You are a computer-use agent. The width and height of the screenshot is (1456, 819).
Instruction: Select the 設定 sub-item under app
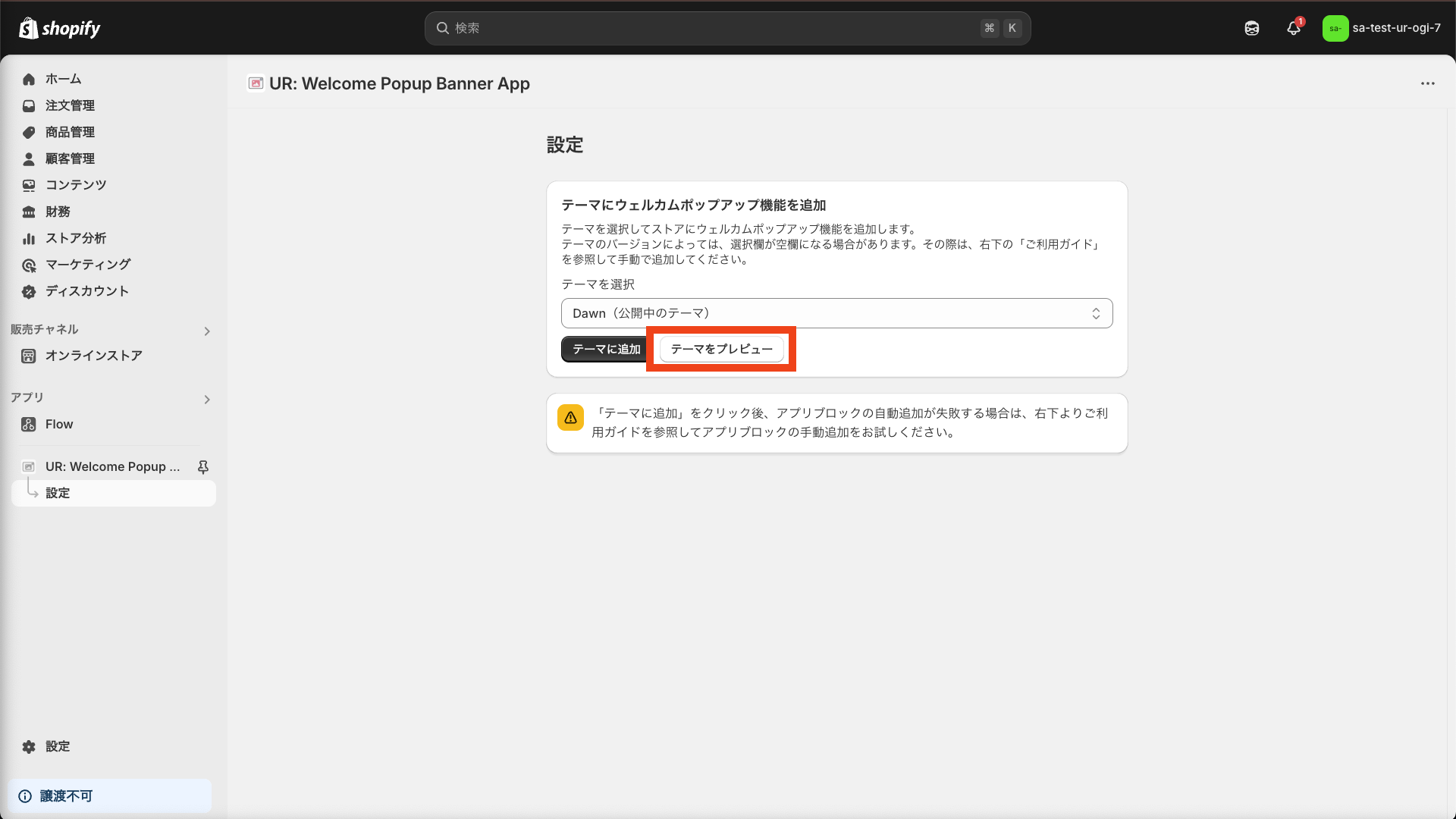coord(58,493)
